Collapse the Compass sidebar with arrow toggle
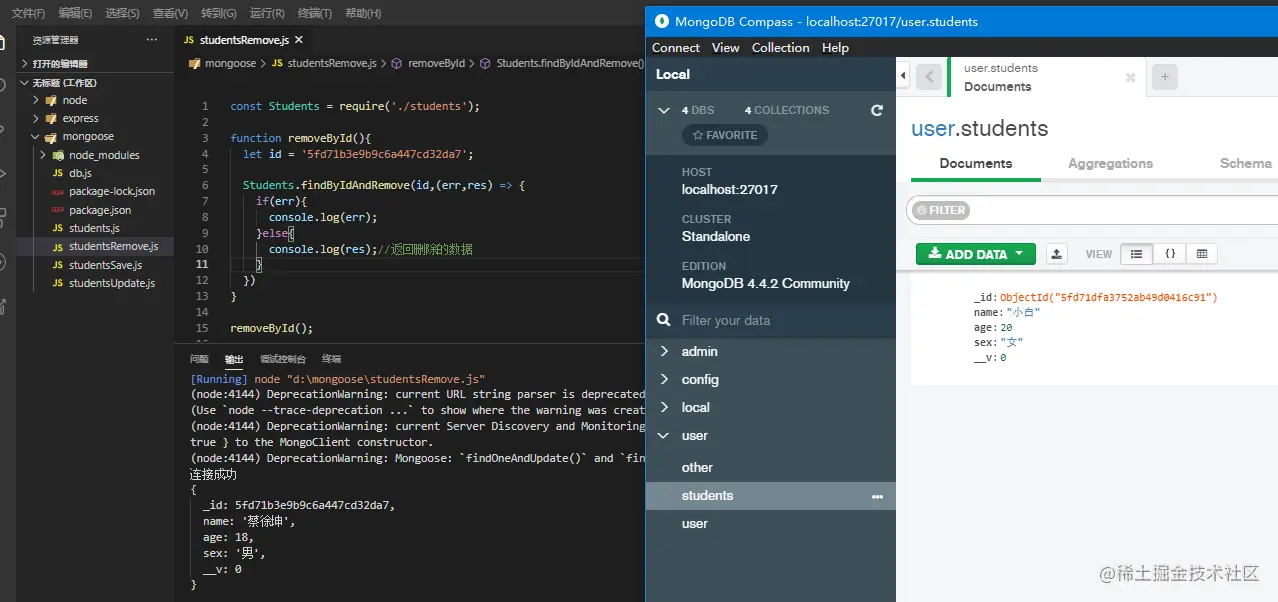This screenshot has width=1278, height=602. pyautogui.click(x=904, y=76)
